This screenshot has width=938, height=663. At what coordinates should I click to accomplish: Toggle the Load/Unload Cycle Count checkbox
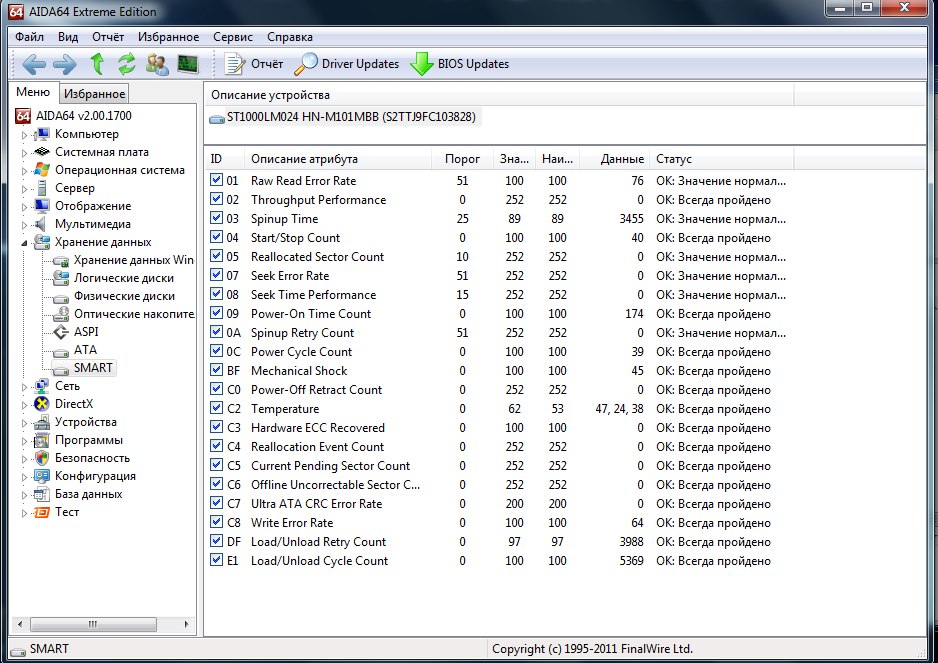pos(217,561)
